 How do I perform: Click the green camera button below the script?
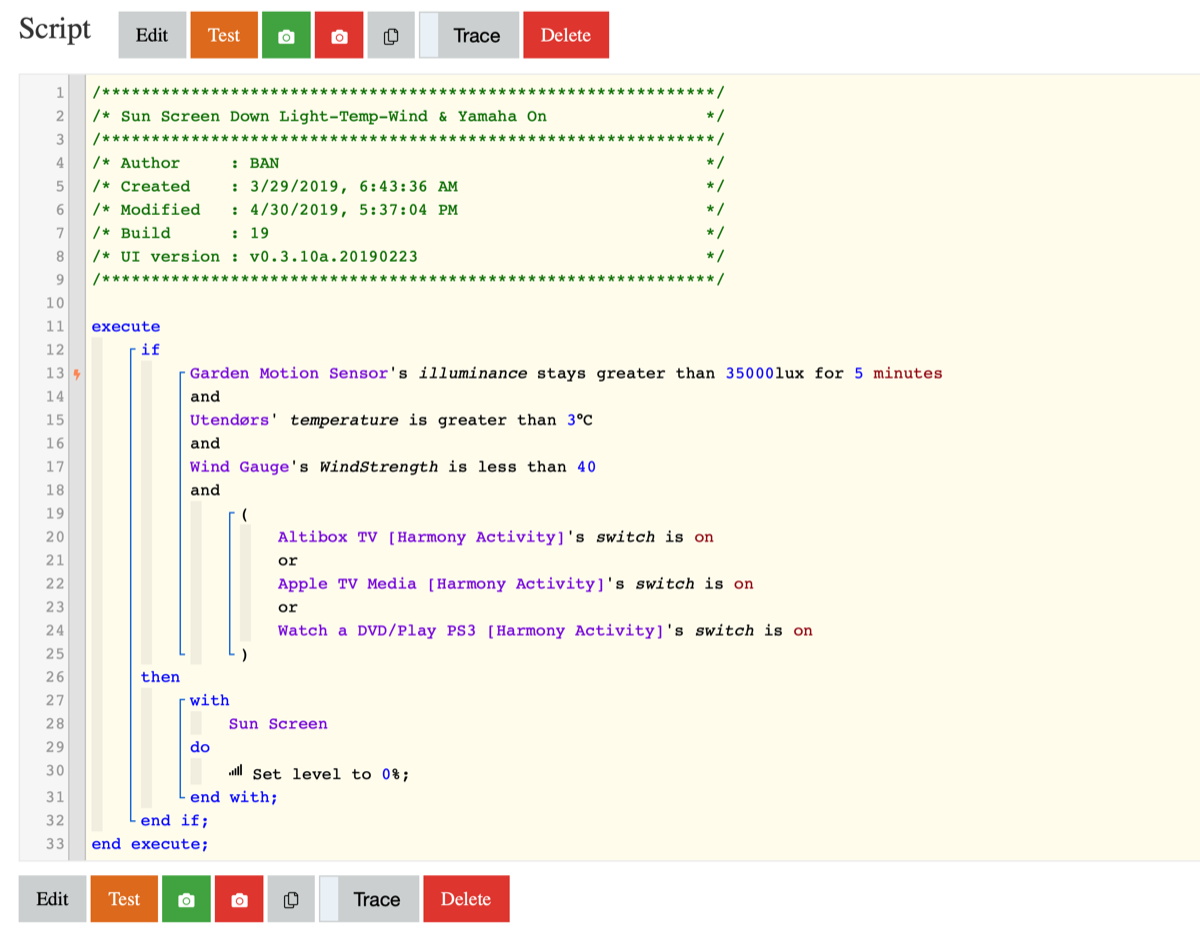click(x=186, y=899)
